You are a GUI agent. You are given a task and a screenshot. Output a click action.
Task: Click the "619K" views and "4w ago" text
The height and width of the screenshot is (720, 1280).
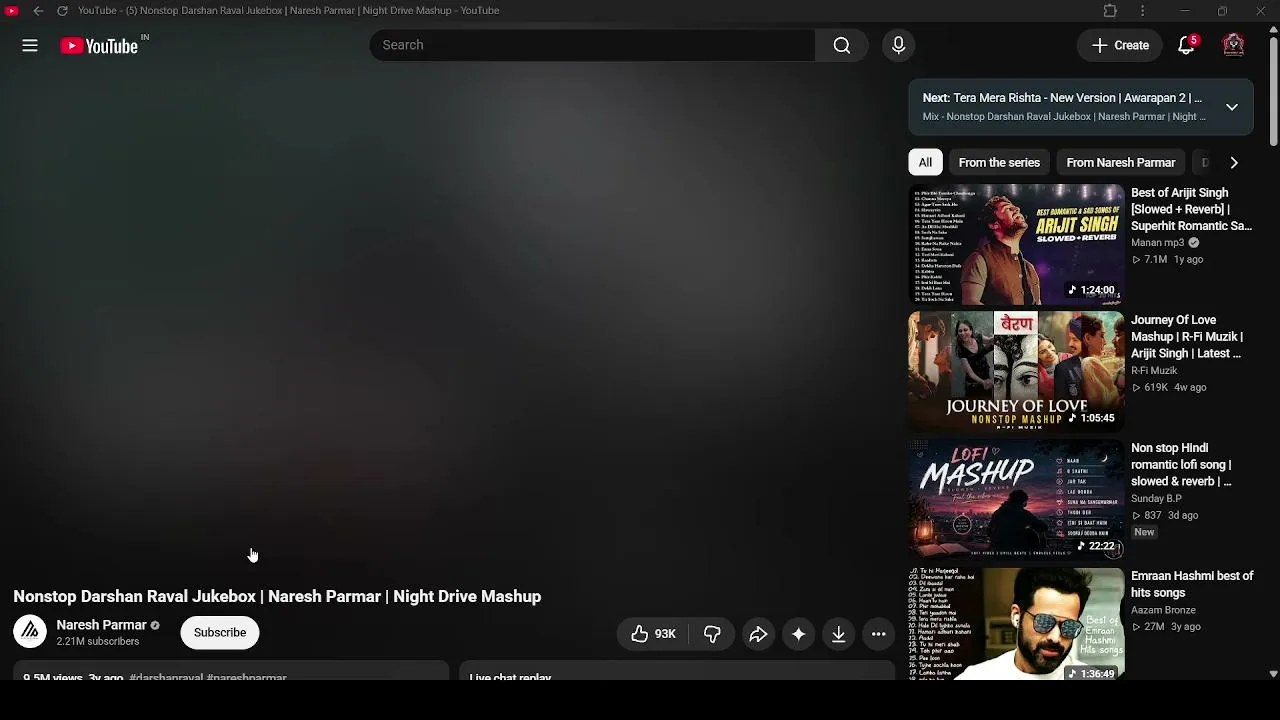click(x=1169, y=388)
